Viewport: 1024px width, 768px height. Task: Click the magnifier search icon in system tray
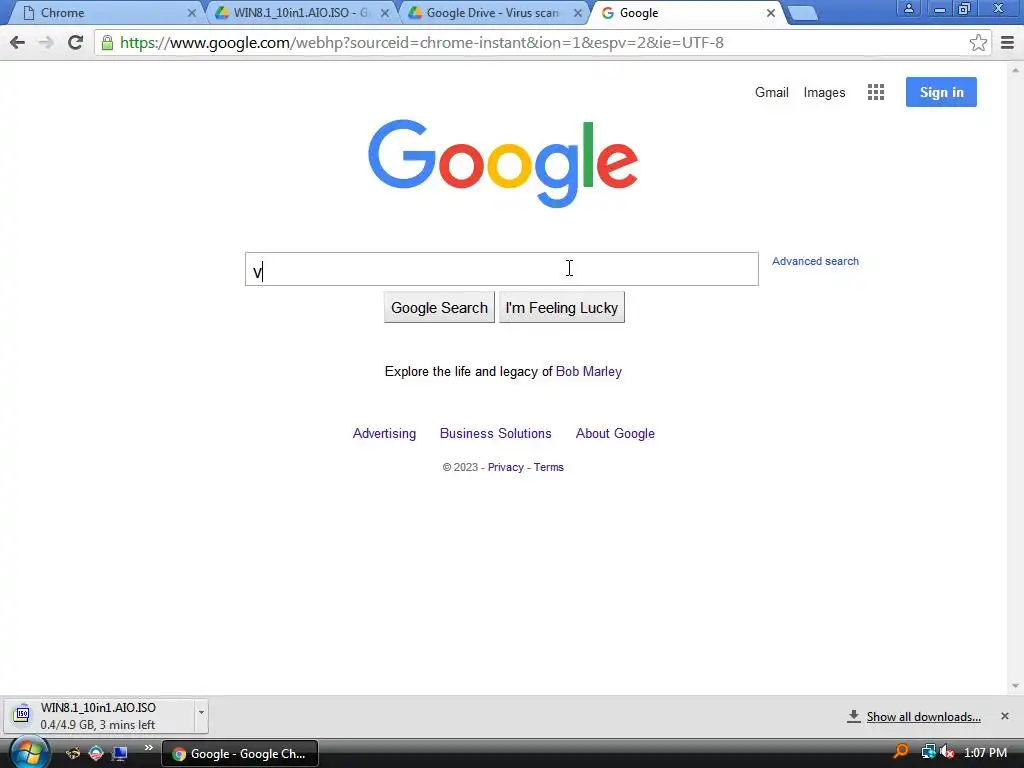(x=901, y=752)
